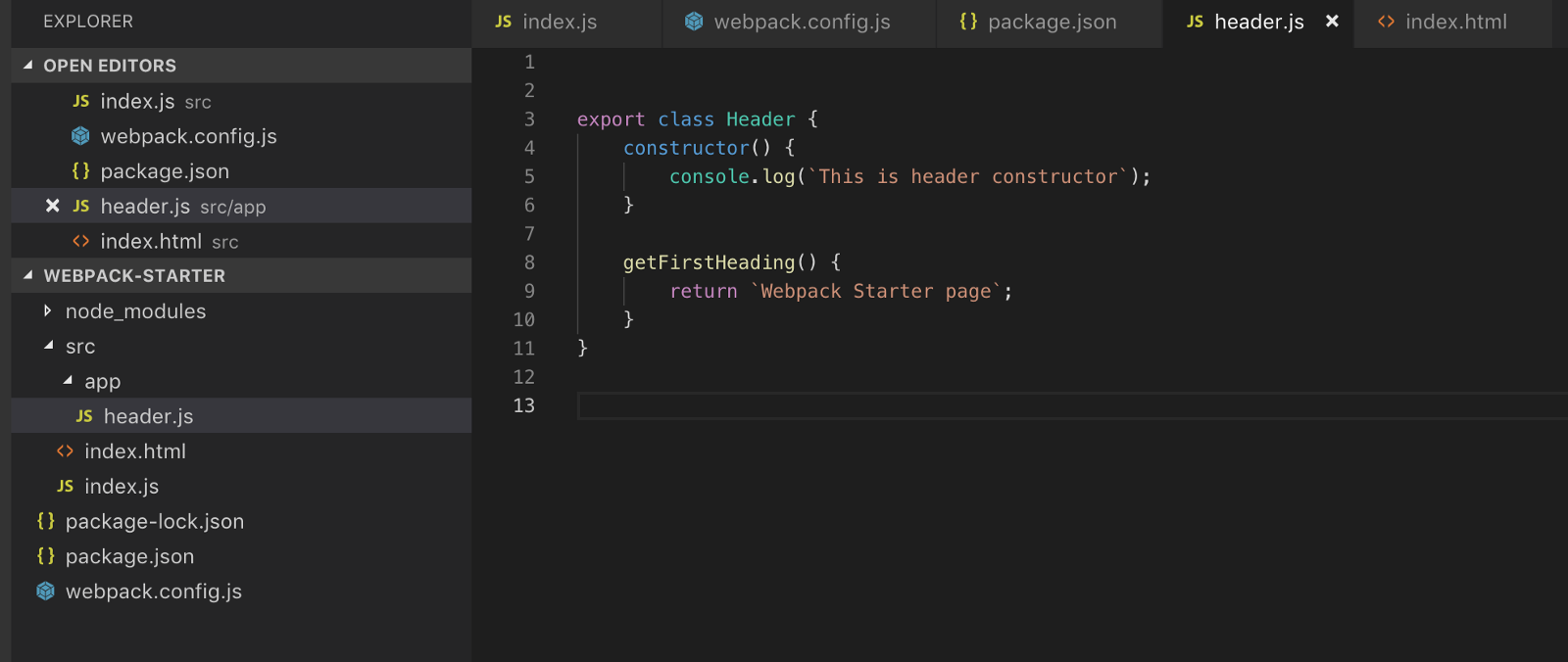Open index.js in the src folder tree

click(122, 487)
